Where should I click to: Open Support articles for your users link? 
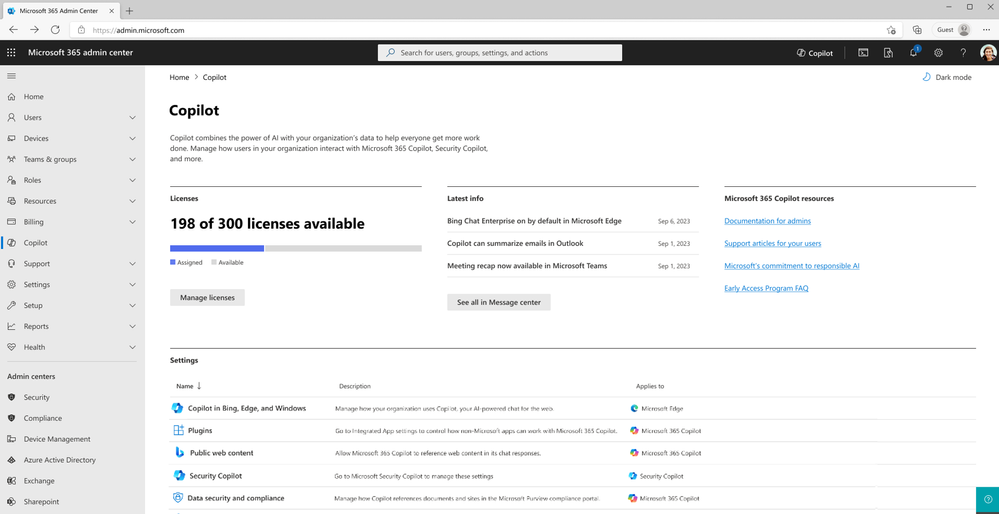point(772,243)
